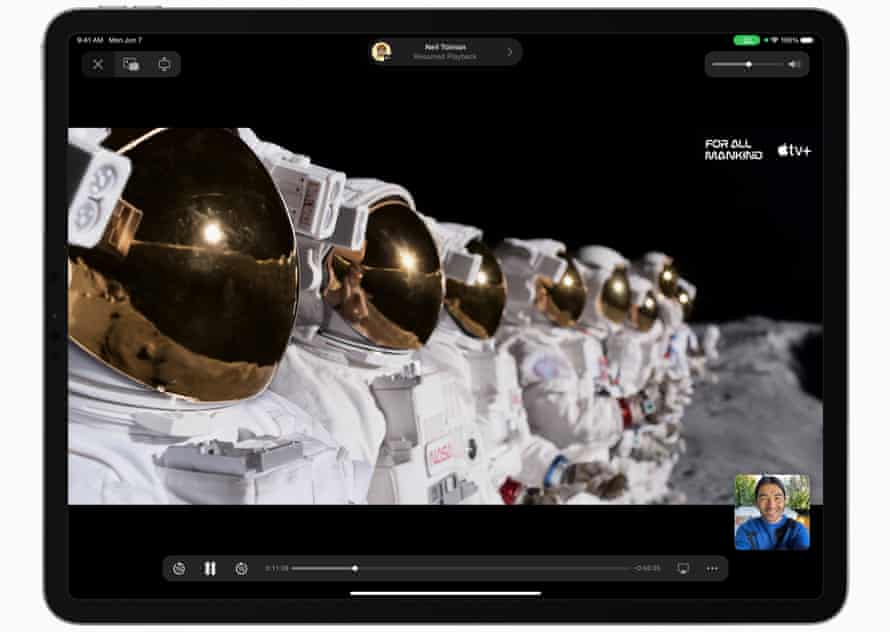Viewport: 890px width, 632px height.
Task: Tap Neil Tolman's avatar in banner
Action: [381, 52]
